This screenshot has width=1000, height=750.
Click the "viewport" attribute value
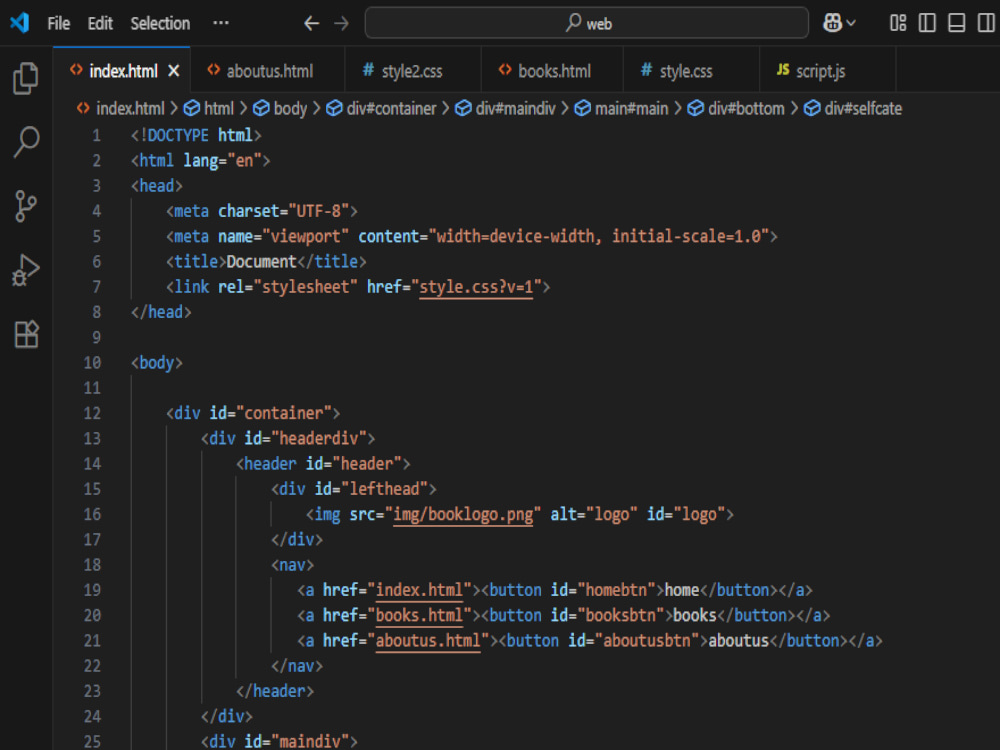(305, 237)
